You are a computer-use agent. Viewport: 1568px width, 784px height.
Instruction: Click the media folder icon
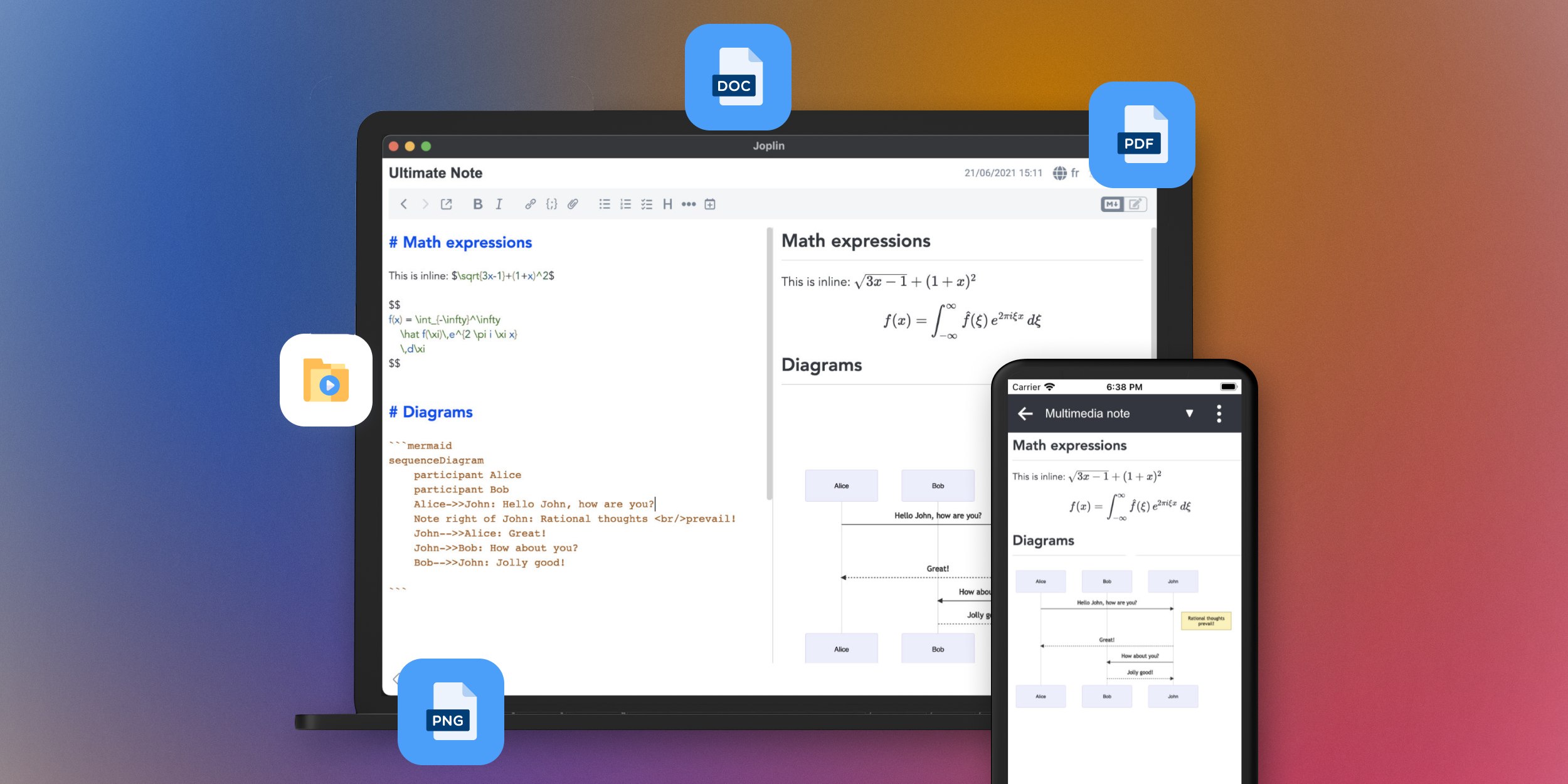click(326, 380)
